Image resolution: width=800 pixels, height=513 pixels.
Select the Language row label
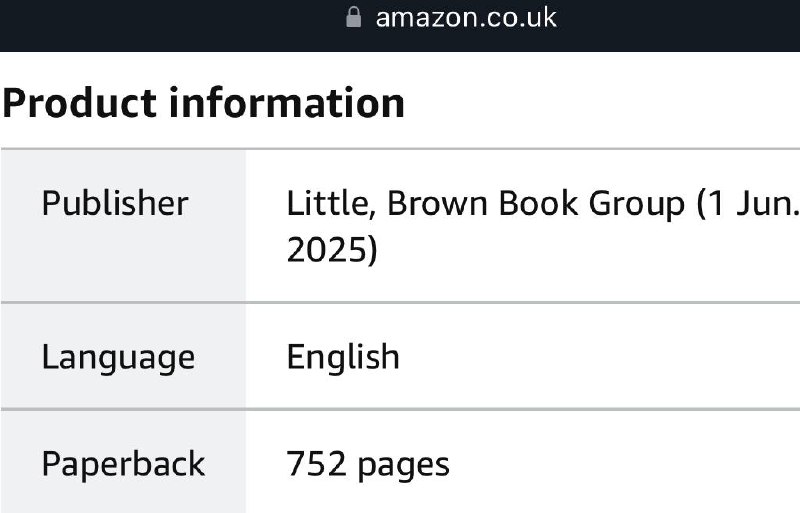[x=118, y=357]
